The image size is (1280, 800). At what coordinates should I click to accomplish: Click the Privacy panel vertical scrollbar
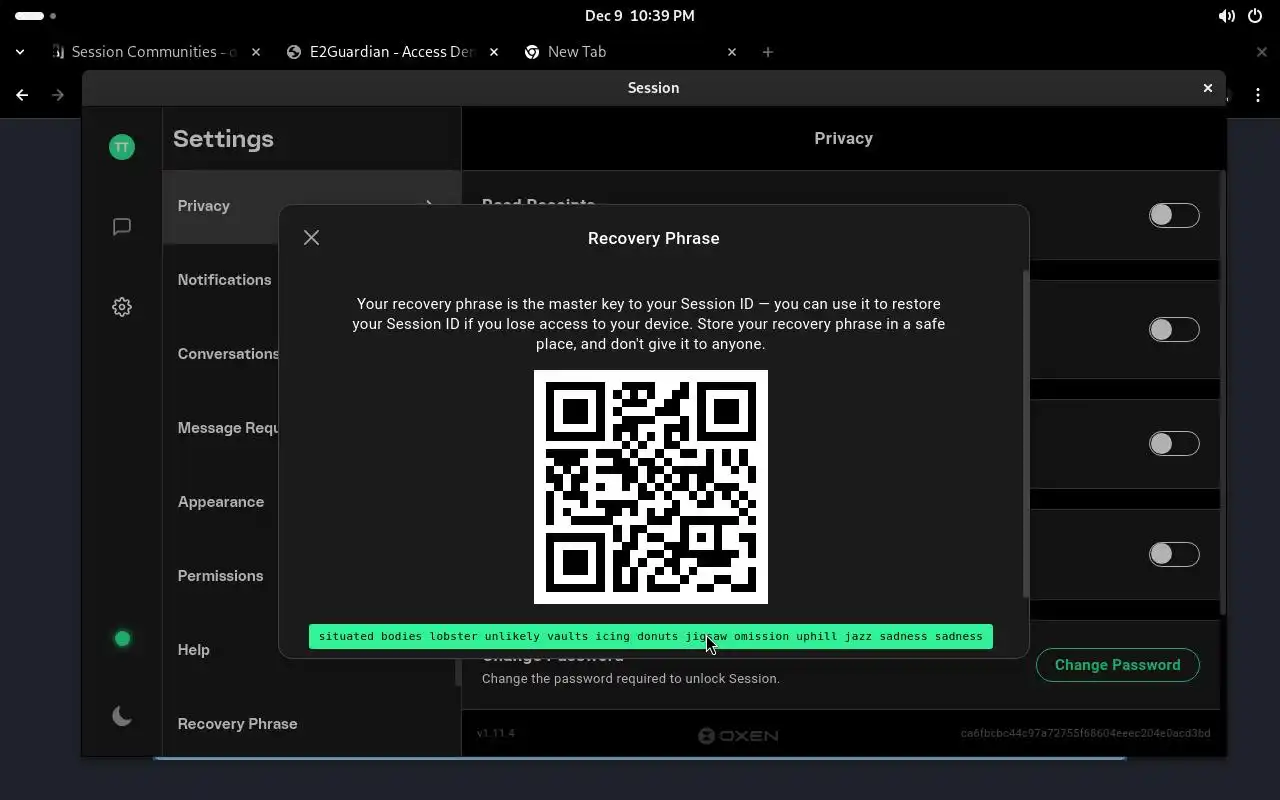point(1221,392)
